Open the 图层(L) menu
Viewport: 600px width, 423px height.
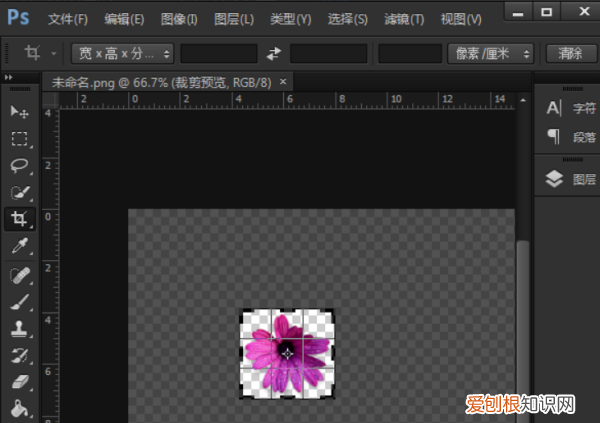pos(234,19)
